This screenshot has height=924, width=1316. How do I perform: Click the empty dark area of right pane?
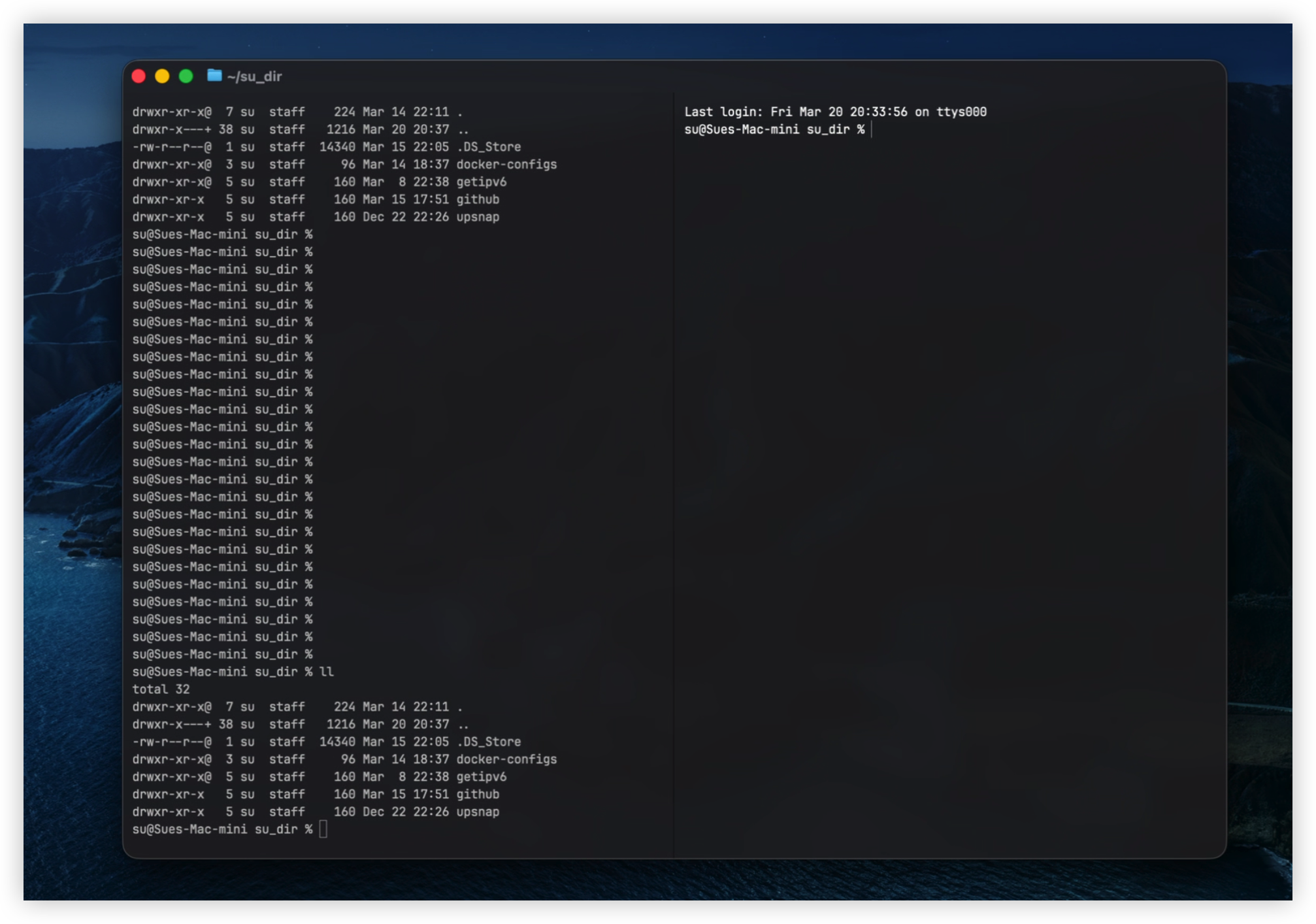point(947,490)
